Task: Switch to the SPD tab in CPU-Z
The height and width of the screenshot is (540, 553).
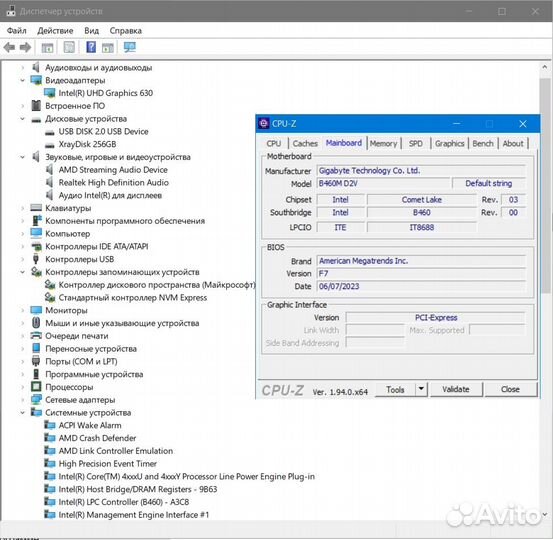Action: tap(415, 144)
